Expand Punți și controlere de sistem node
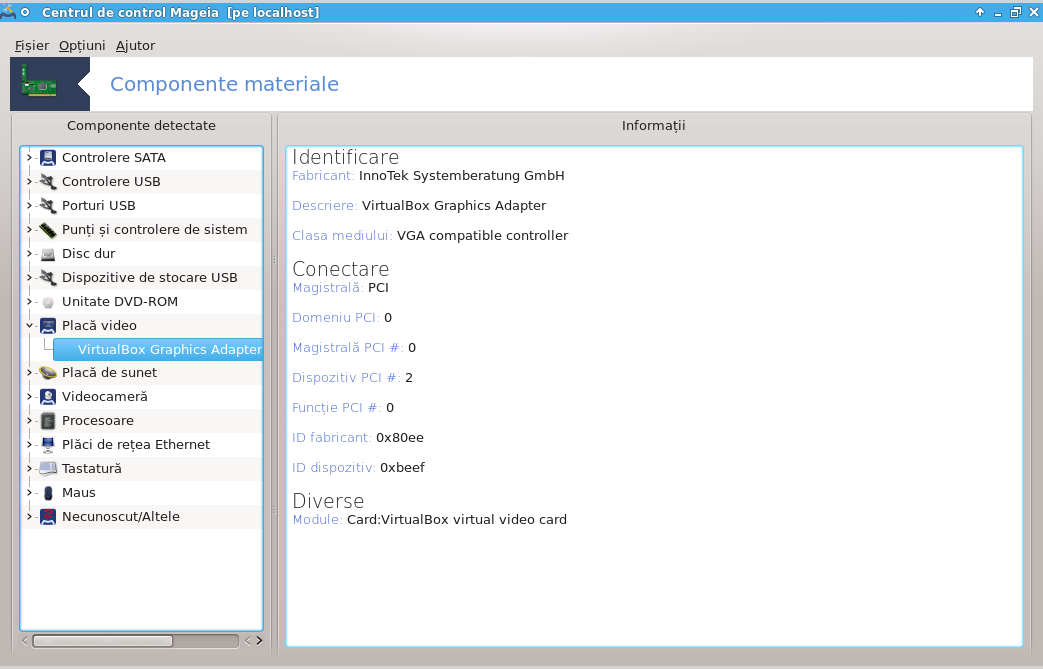The width and height of the screenshot is (1043, 669). click(29, 229)
